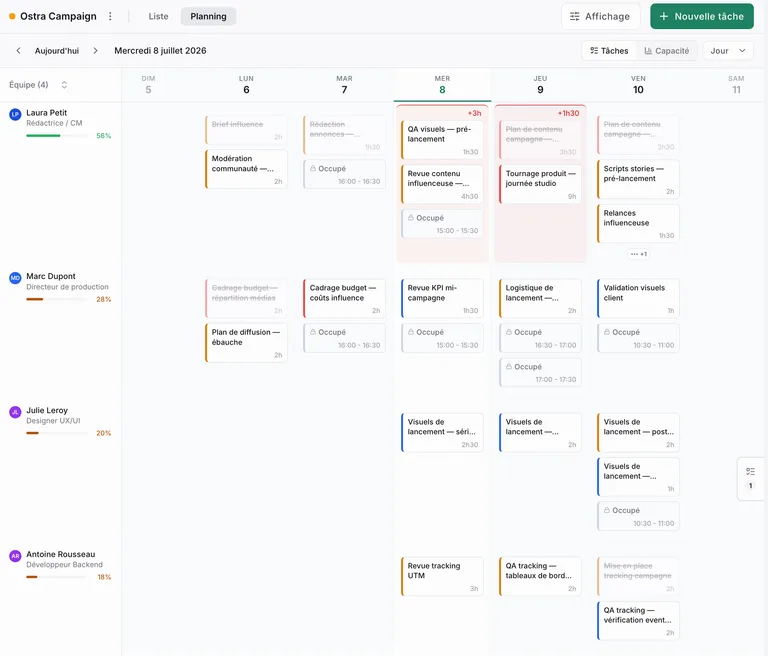
Task: Open the Relances influenceuse task card
Action: tap(638, 223)
